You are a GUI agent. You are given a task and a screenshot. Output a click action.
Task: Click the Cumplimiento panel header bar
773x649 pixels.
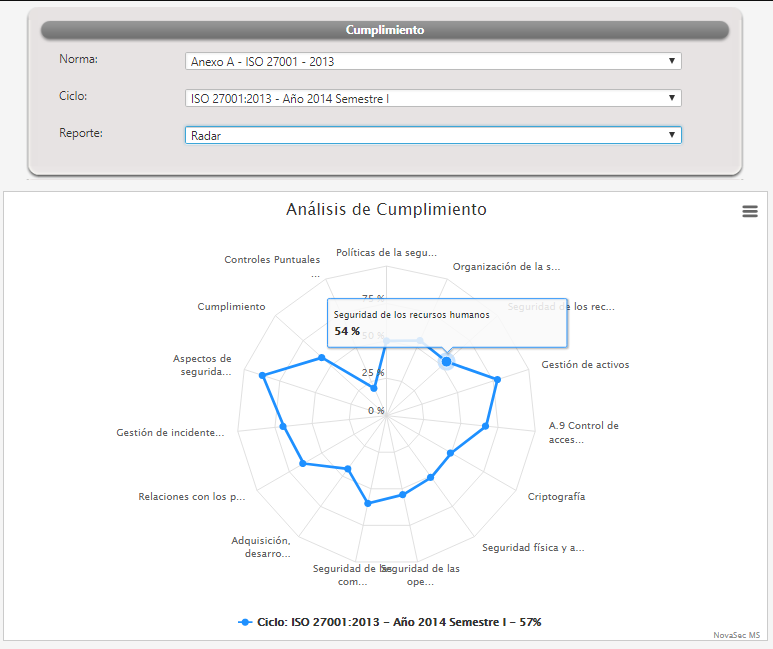[385, 30]
